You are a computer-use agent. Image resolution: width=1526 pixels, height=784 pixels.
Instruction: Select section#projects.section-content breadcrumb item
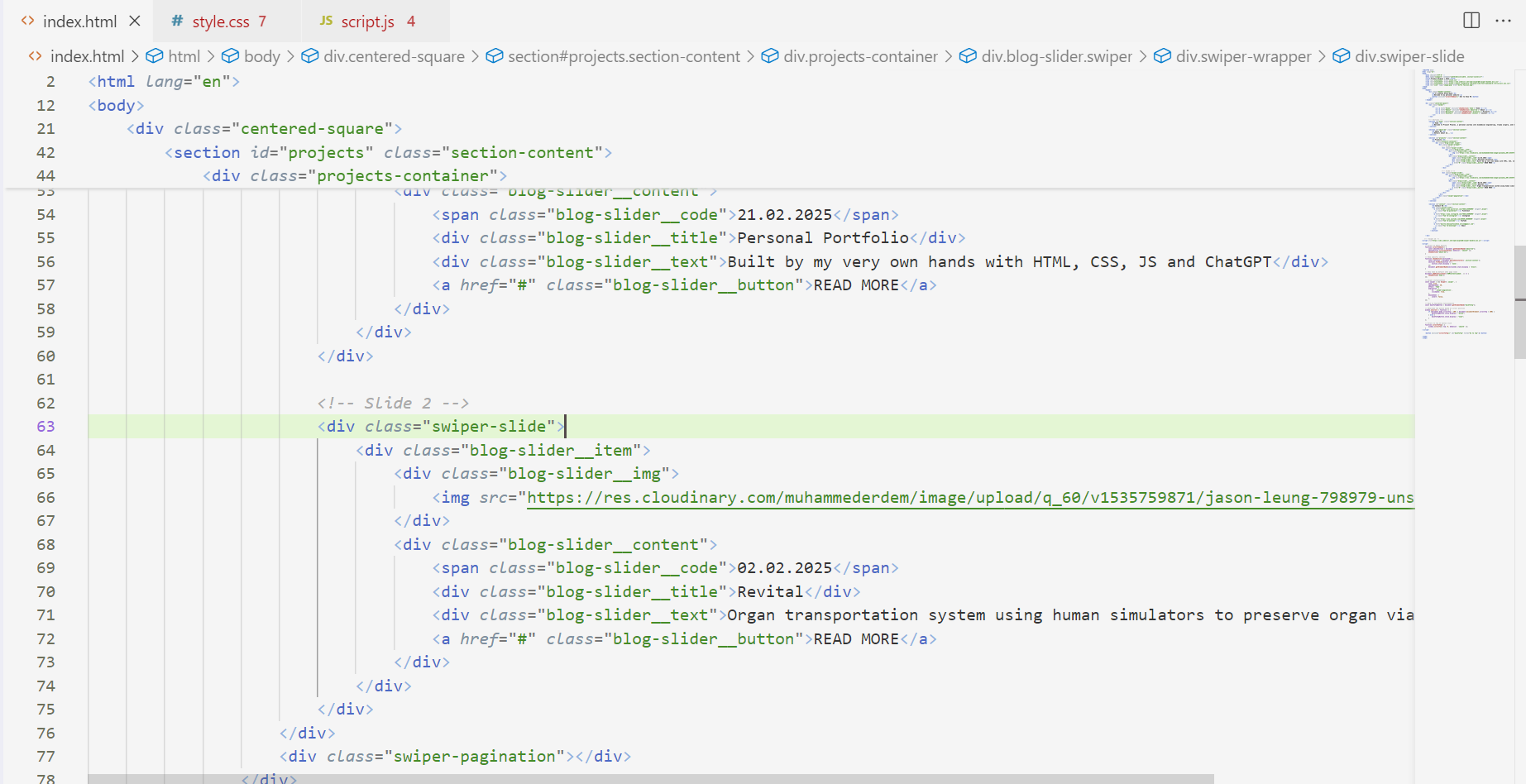coord(624,56)
